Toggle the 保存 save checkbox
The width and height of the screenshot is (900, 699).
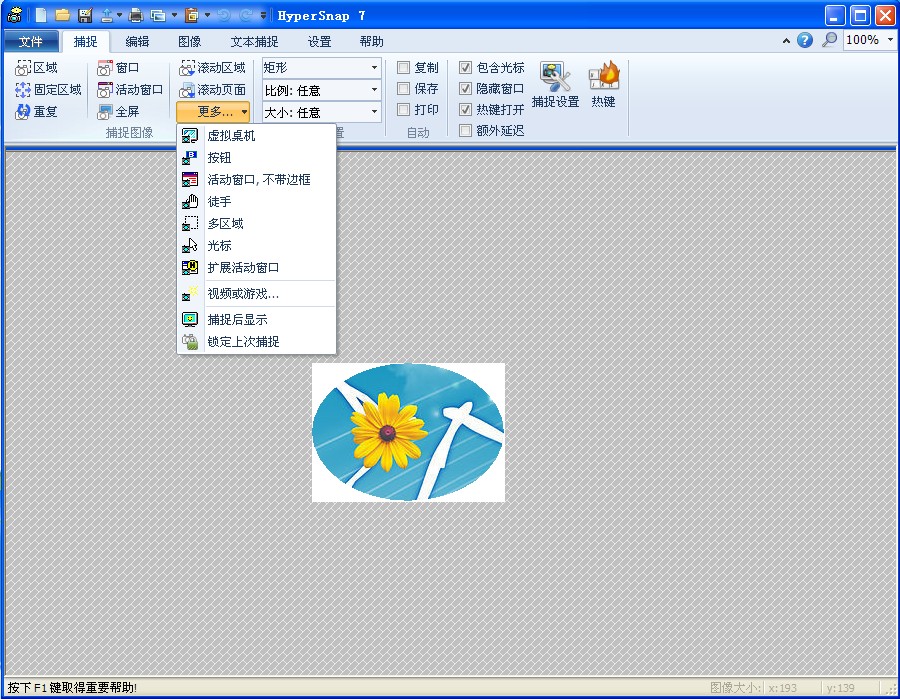click(404, 88)
